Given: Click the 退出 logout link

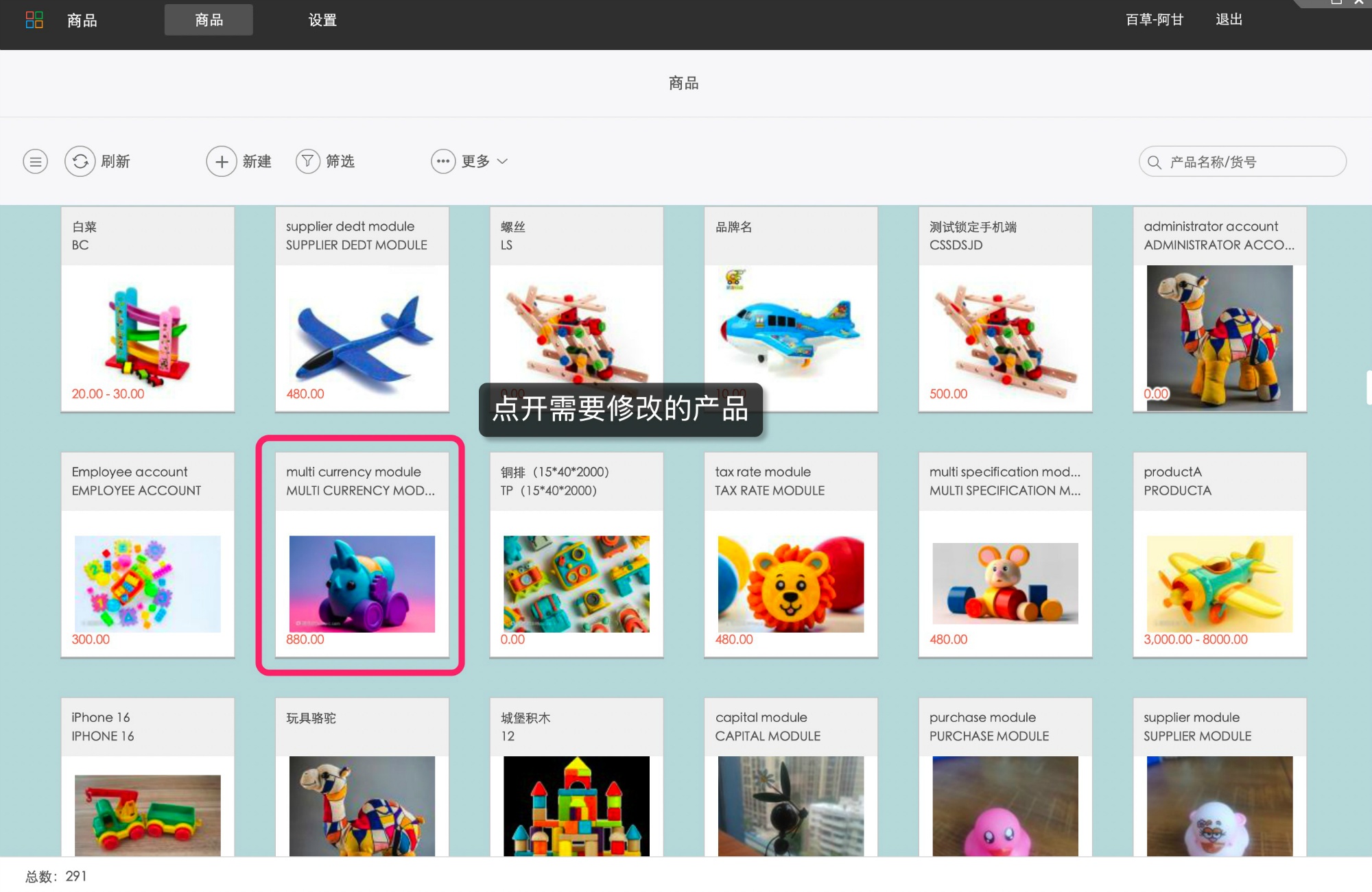Looking at the screenshot, I should point(1229,19).
